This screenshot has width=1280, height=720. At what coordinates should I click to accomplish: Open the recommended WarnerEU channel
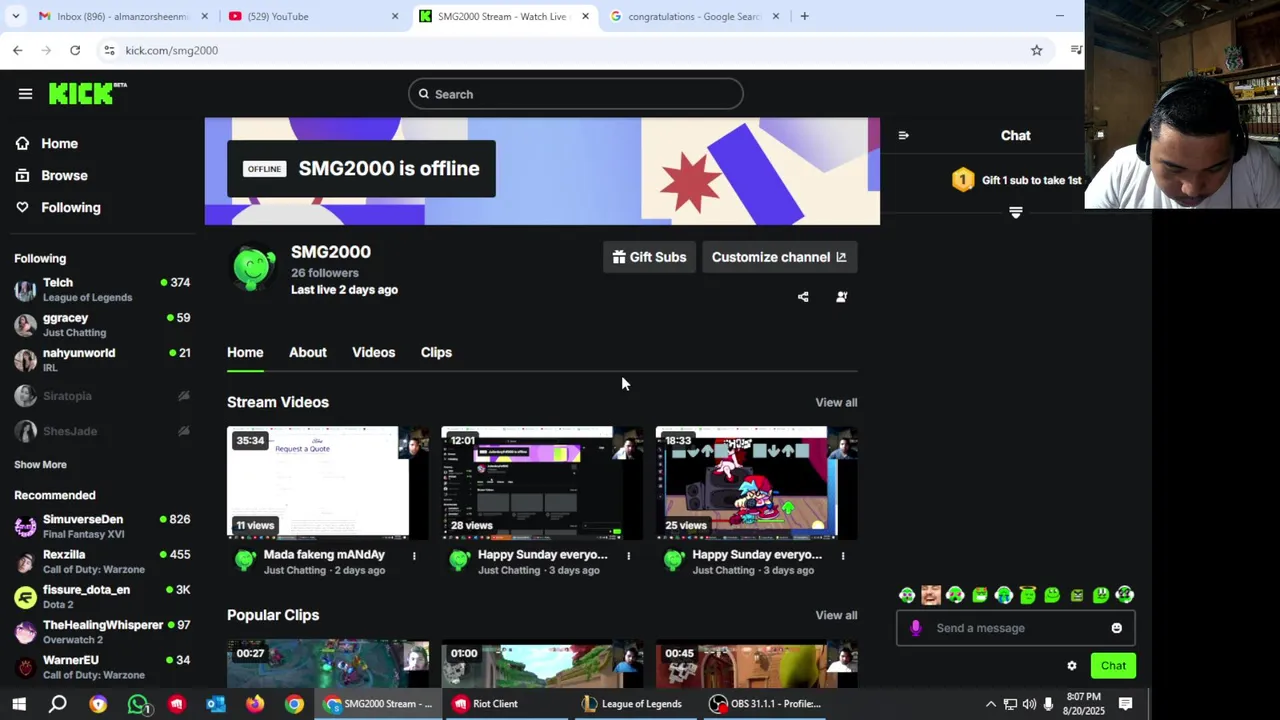coord(102,667)
